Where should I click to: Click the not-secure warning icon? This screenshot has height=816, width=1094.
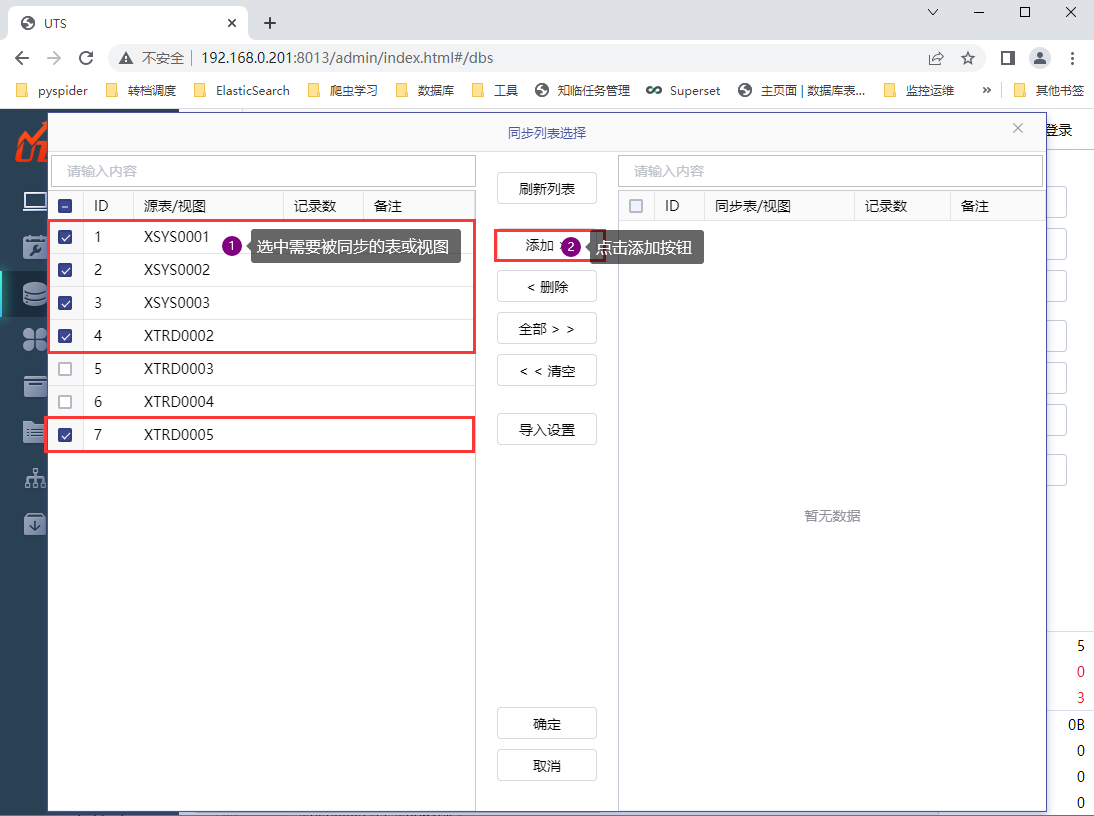(126, 58)
